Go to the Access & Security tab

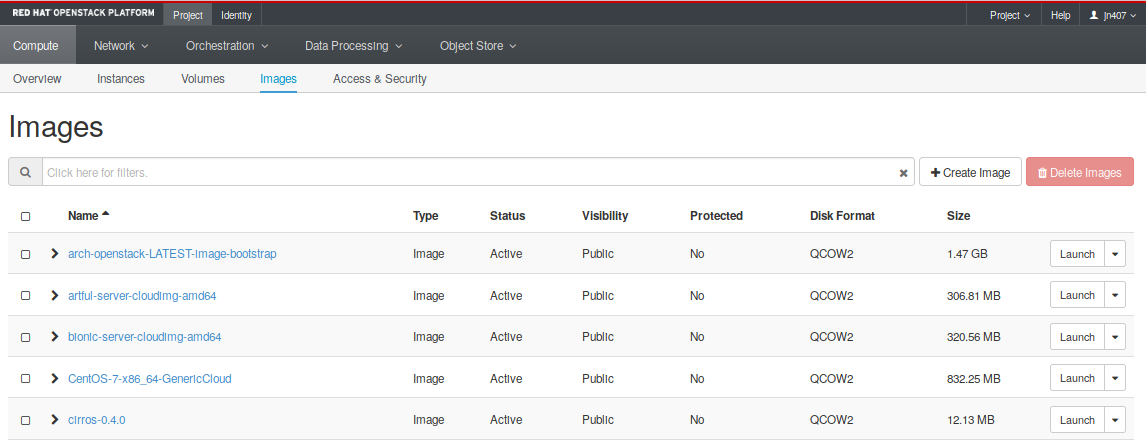point(379,79)
